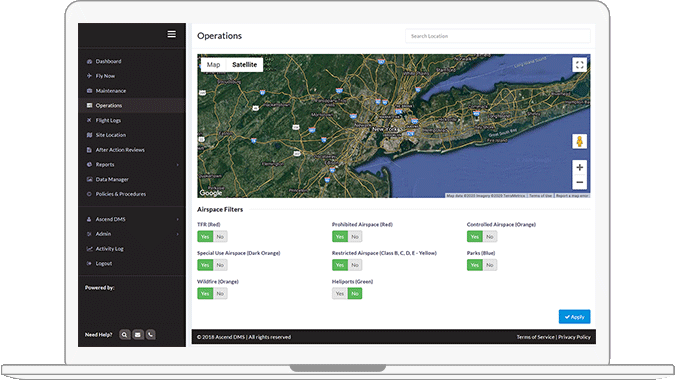This screenshot has height=380, width=675.
Task: Expand the Ascend DMS submenu chevron
Action: pos(177,219)
